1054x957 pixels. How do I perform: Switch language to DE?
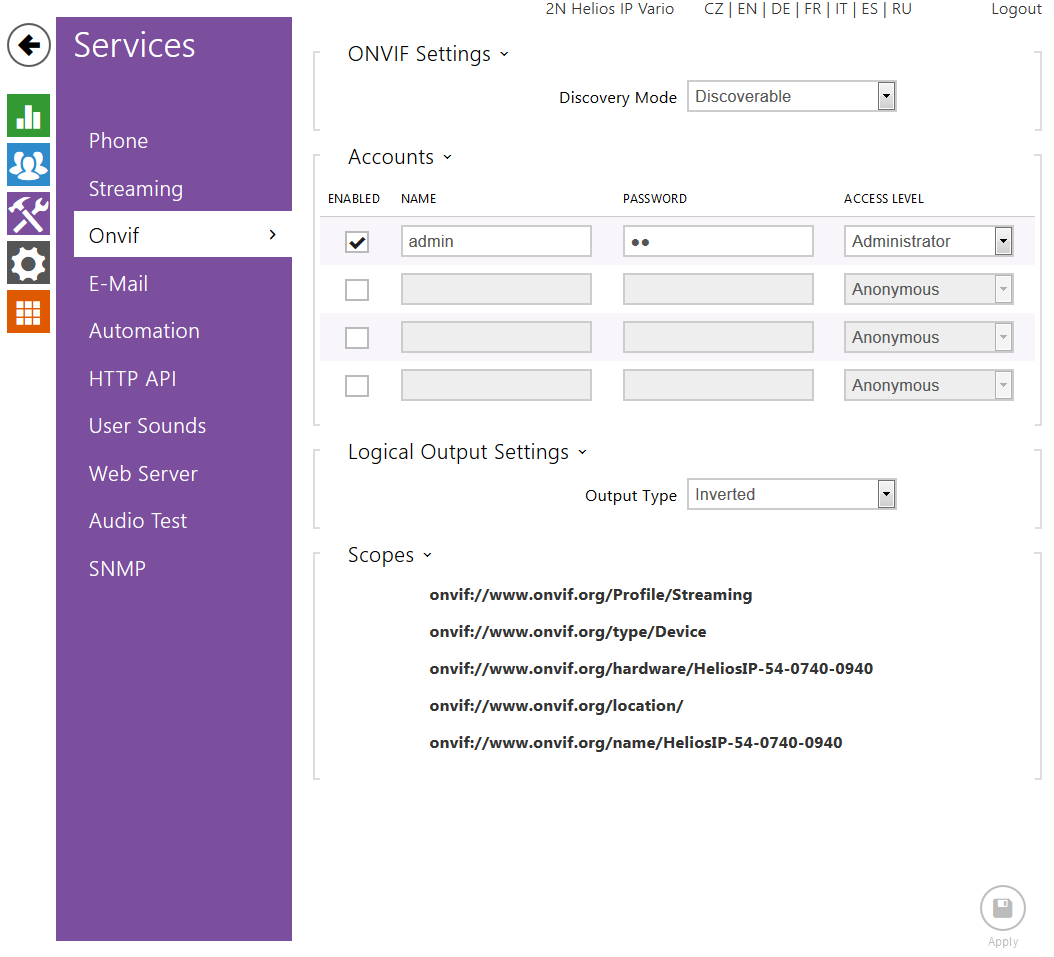(780, 9)
